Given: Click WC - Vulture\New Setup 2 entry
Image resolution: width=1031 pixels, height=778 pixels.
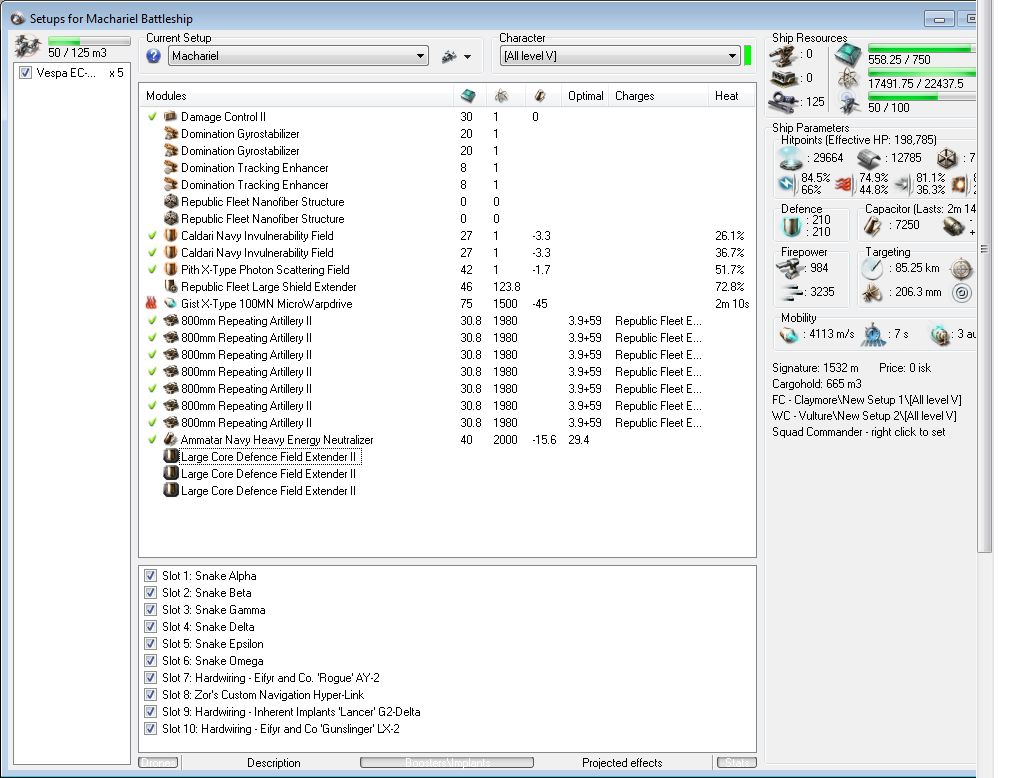Looking at the screenshot, I should tap(864, 416).
